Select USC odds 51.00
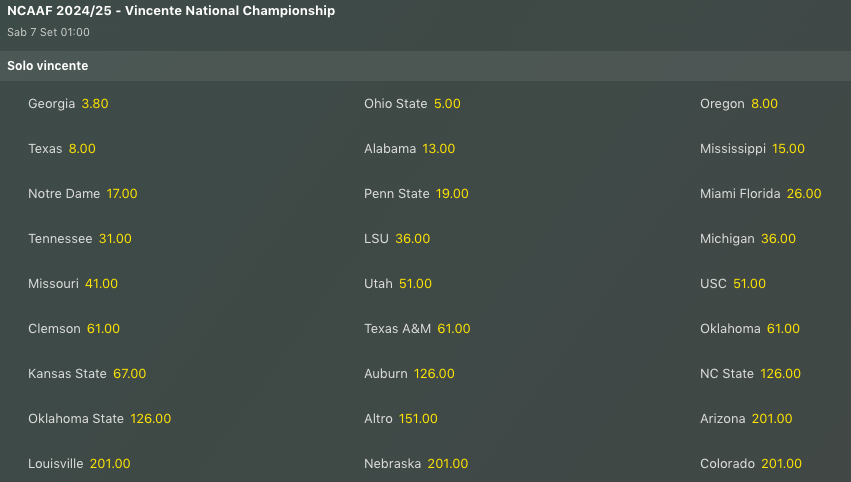This screenshot has width=851, height=482. click(749, 284)
